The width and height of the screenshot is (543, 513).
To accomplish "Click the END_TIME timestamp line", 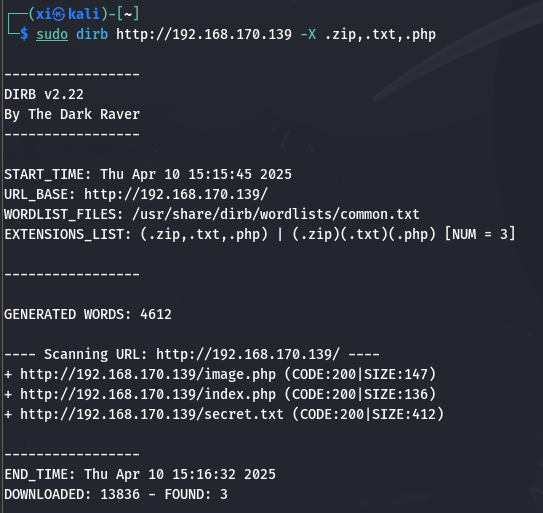I will point(140,474).
